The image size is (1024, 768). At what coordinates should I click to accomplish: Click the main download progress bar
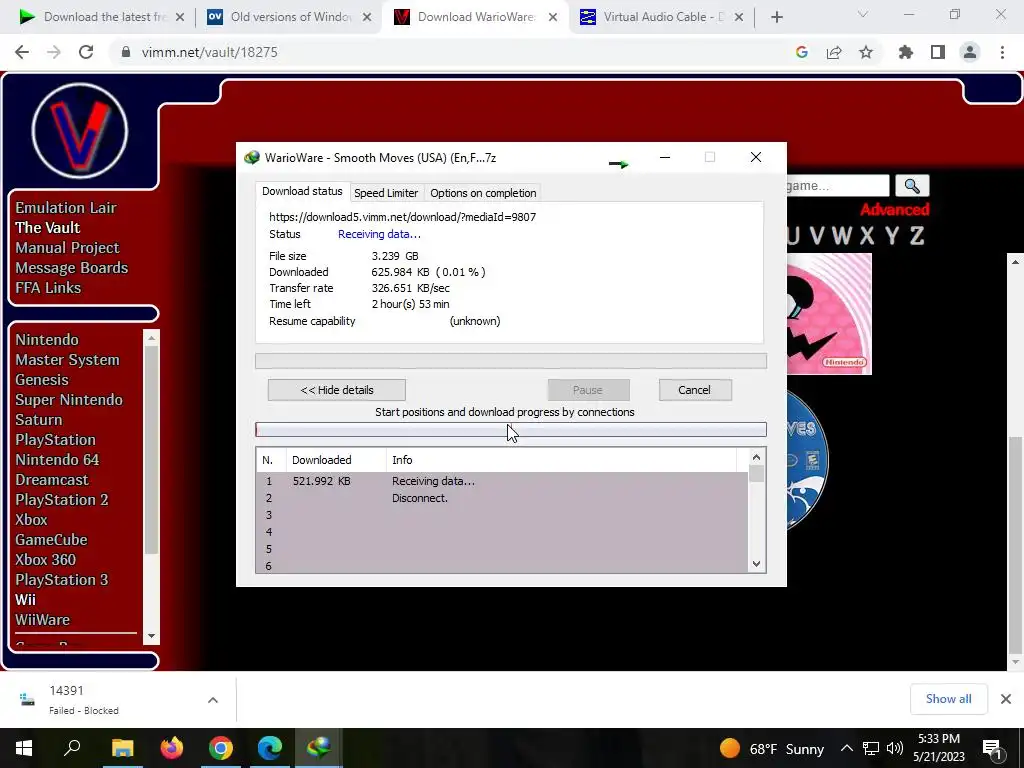click(x=511, y=361)
